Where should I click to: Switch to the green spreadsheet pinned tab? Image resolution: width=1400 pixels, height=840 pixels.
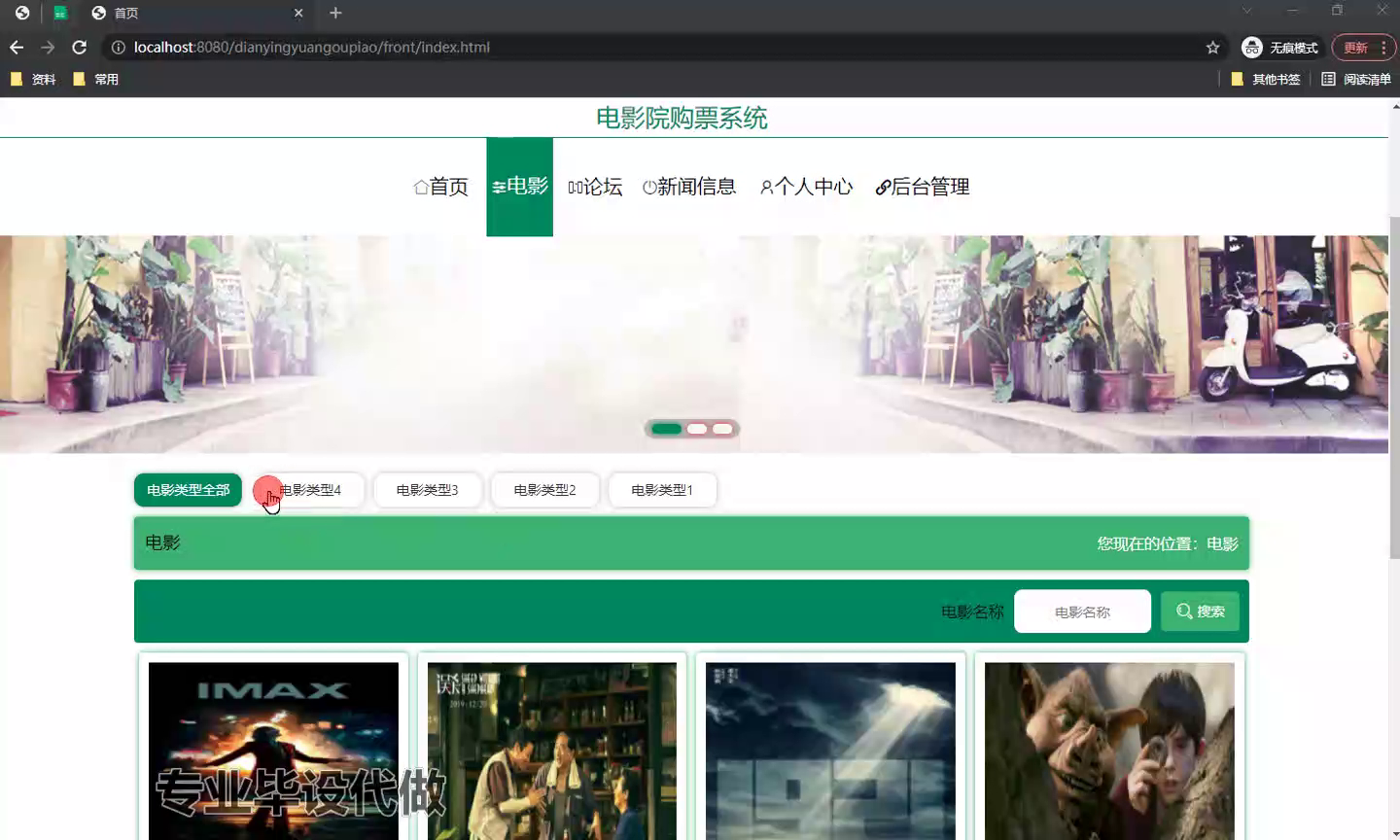[x=60, y=13]
